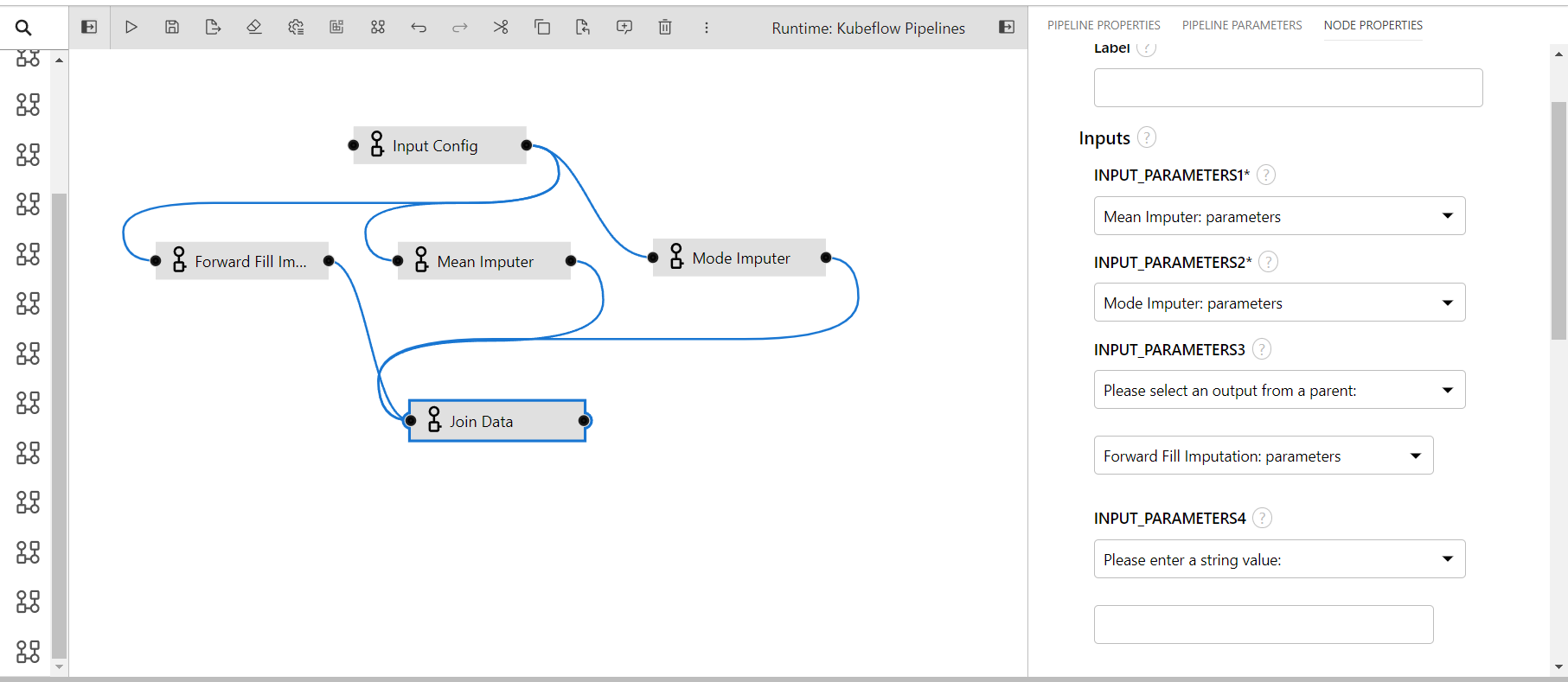Click Input Config node output port

pyautogui.click(x=526, y=145)
